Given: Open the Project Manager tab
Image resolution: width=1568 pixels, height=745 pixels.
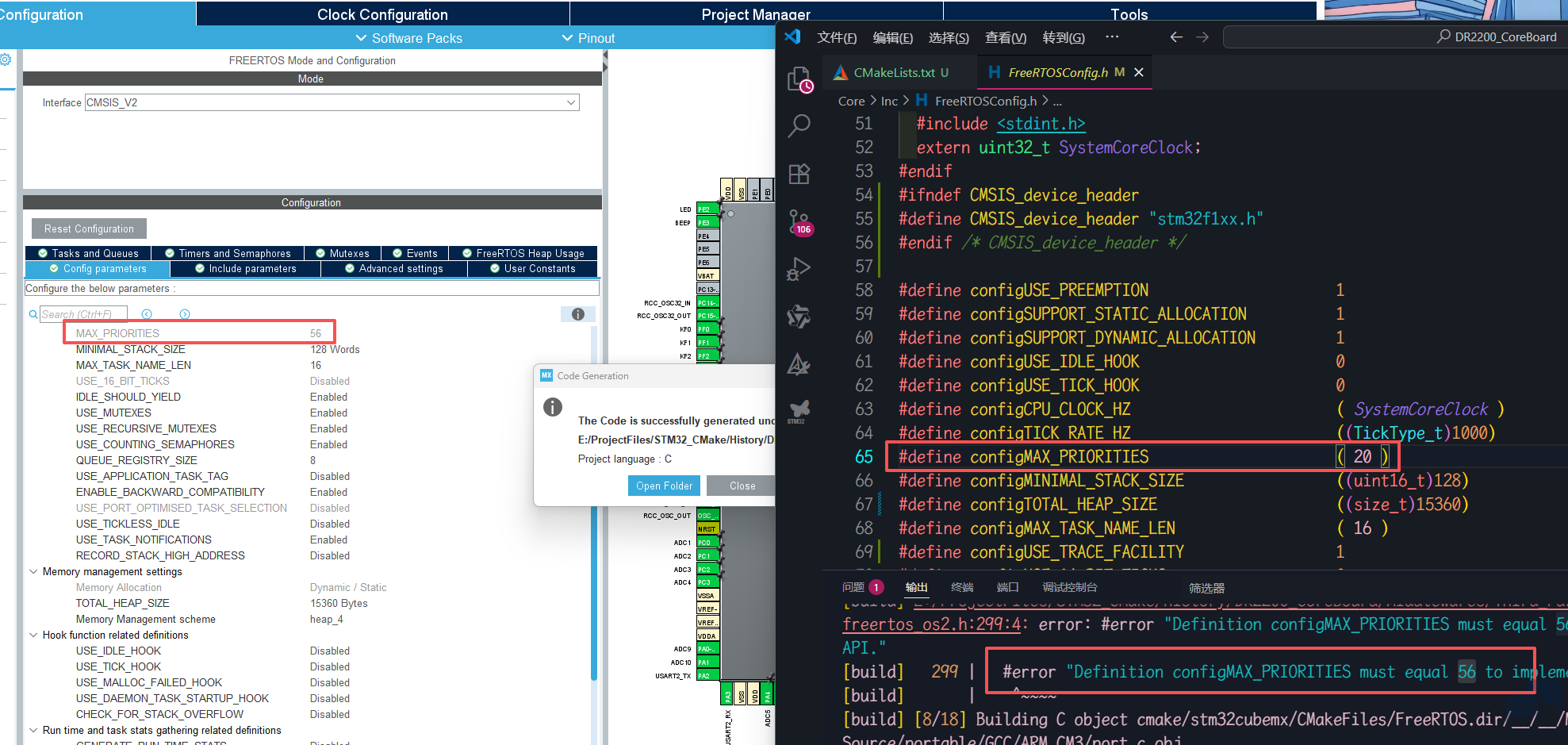Looking at the screenshot, I should tap(756, 14).
